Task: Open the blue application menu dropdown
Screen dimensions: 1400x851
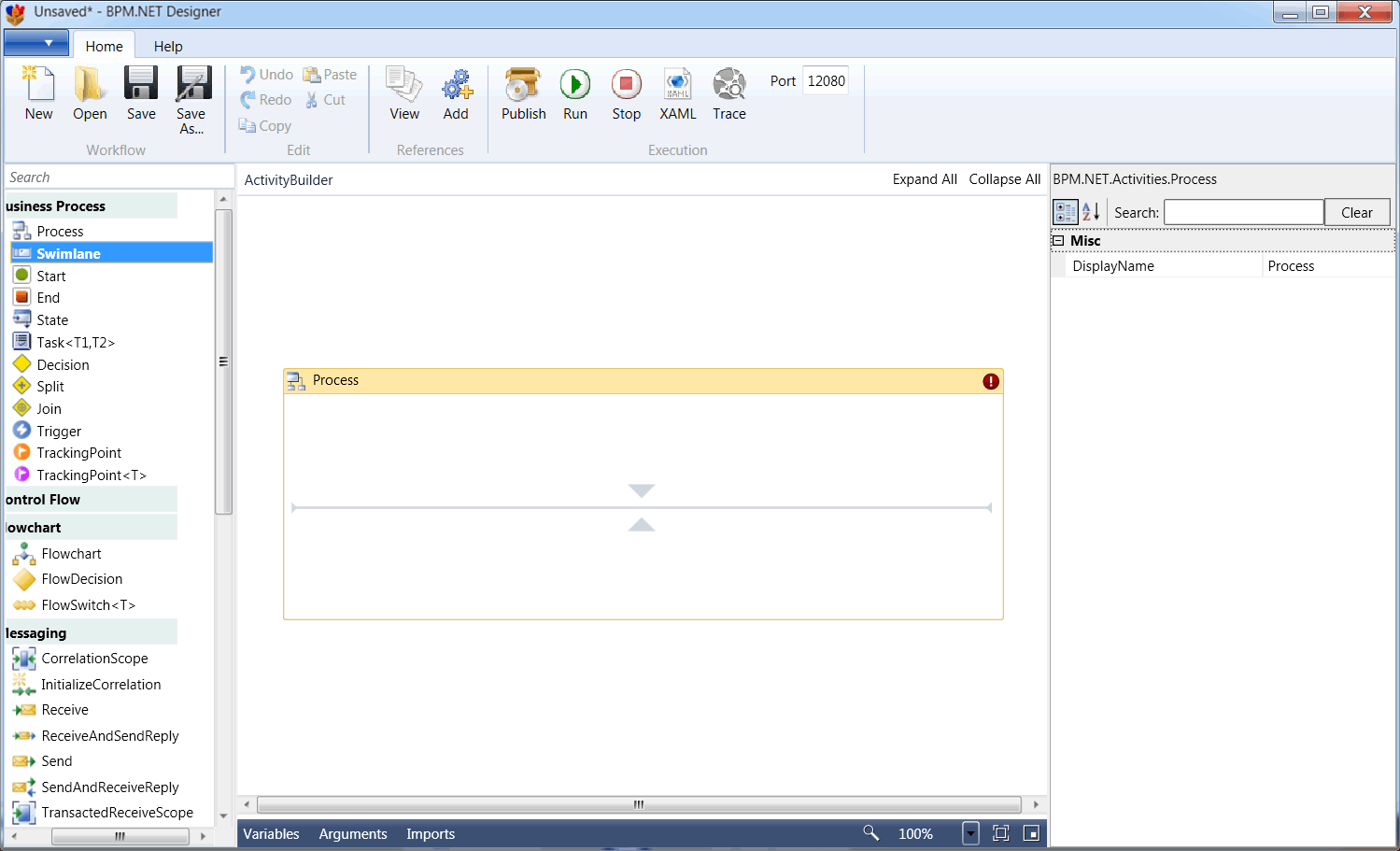Action: pos(36,43)
